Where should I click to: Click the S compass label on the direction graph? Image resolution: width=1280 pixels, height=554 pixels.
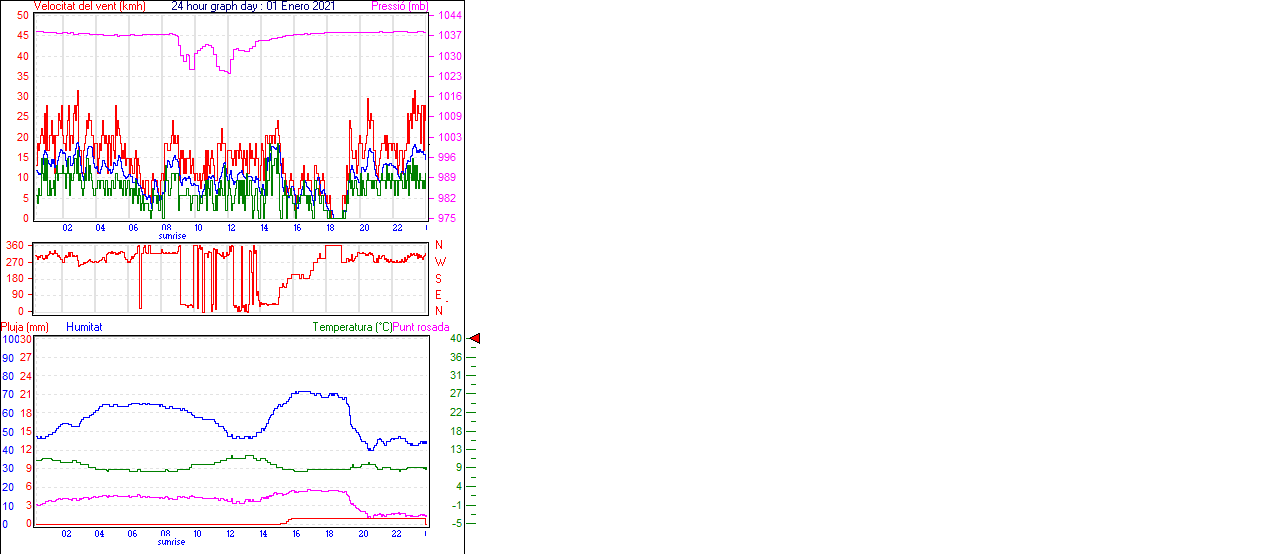click(438, 278)
